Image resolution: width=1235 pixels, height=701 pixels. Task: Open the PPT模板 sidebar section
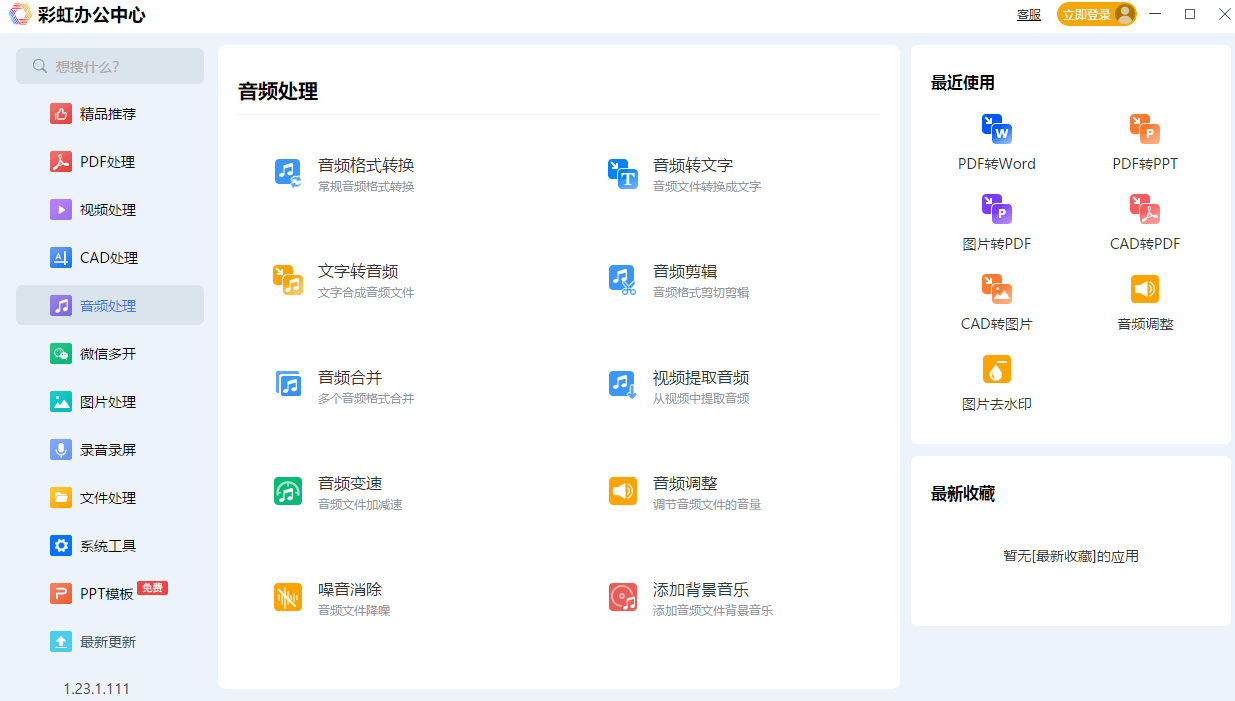(x=110, y=593)
